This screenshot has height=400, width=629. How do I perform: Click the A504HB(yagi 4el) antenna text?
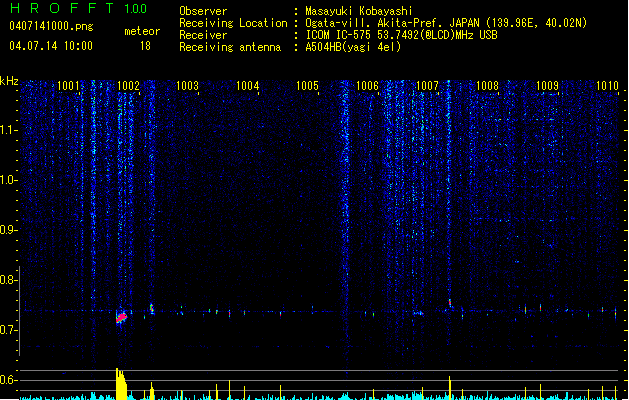(353, 47)
